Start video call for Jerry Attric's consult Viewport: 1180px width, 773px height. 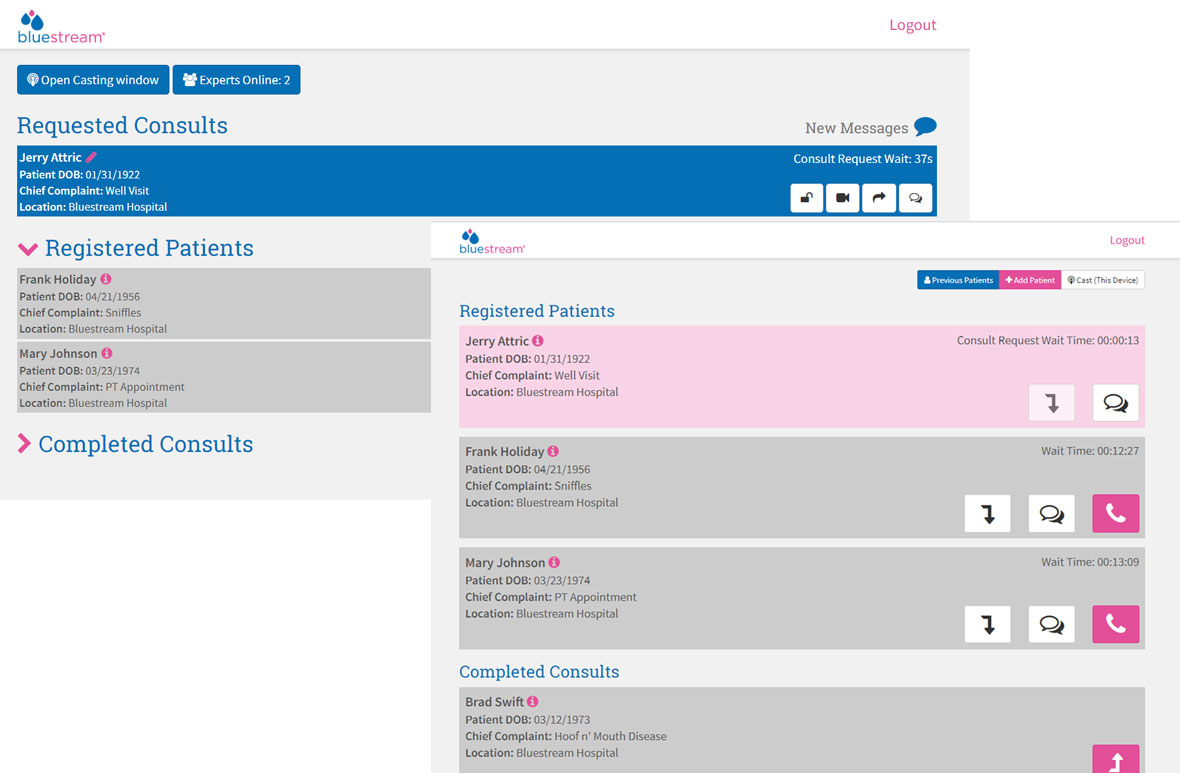[x=842, y=198]
